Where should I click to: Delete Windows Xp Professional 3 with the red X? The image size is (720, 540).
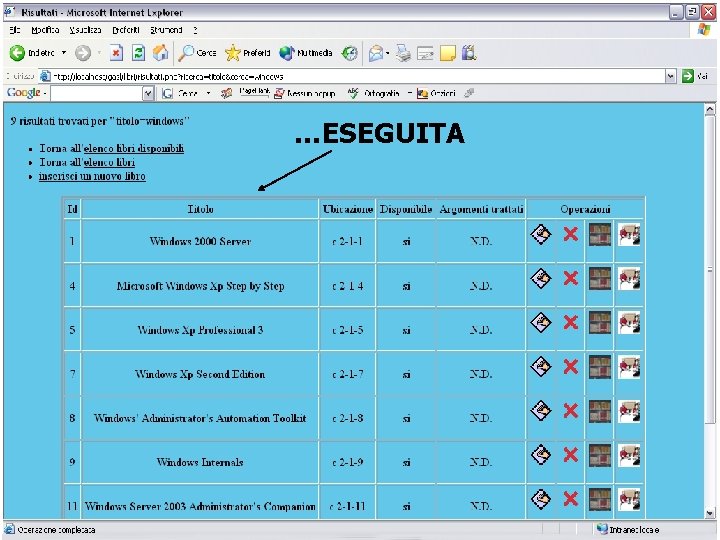570,322
